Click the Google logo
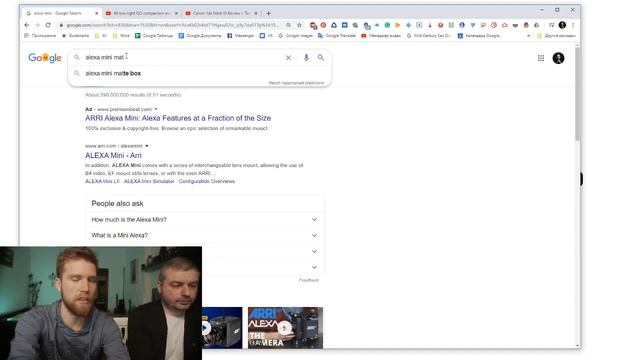This screenshot has width=640, height=360. [45, 58]
